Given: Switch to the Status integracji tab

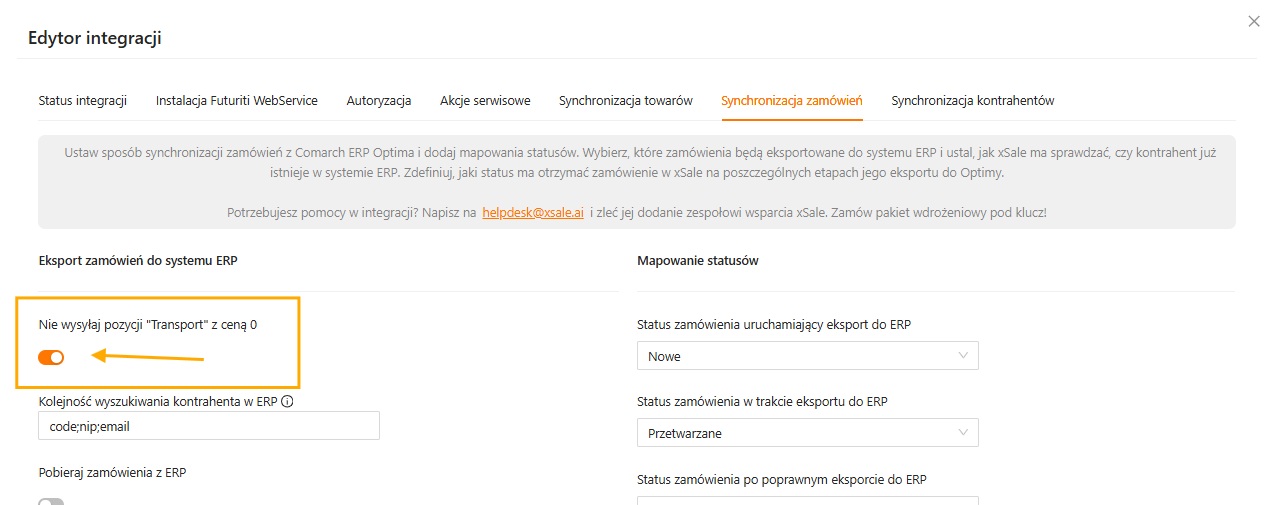Looking at the screenshot, I should click(83, 101).
